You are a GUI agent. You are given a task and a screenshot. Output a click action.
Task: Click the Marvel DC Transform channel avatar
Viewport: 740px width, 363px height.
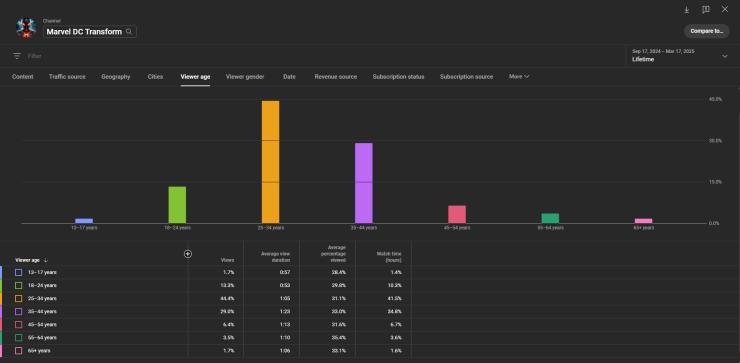tap(26, 28)
